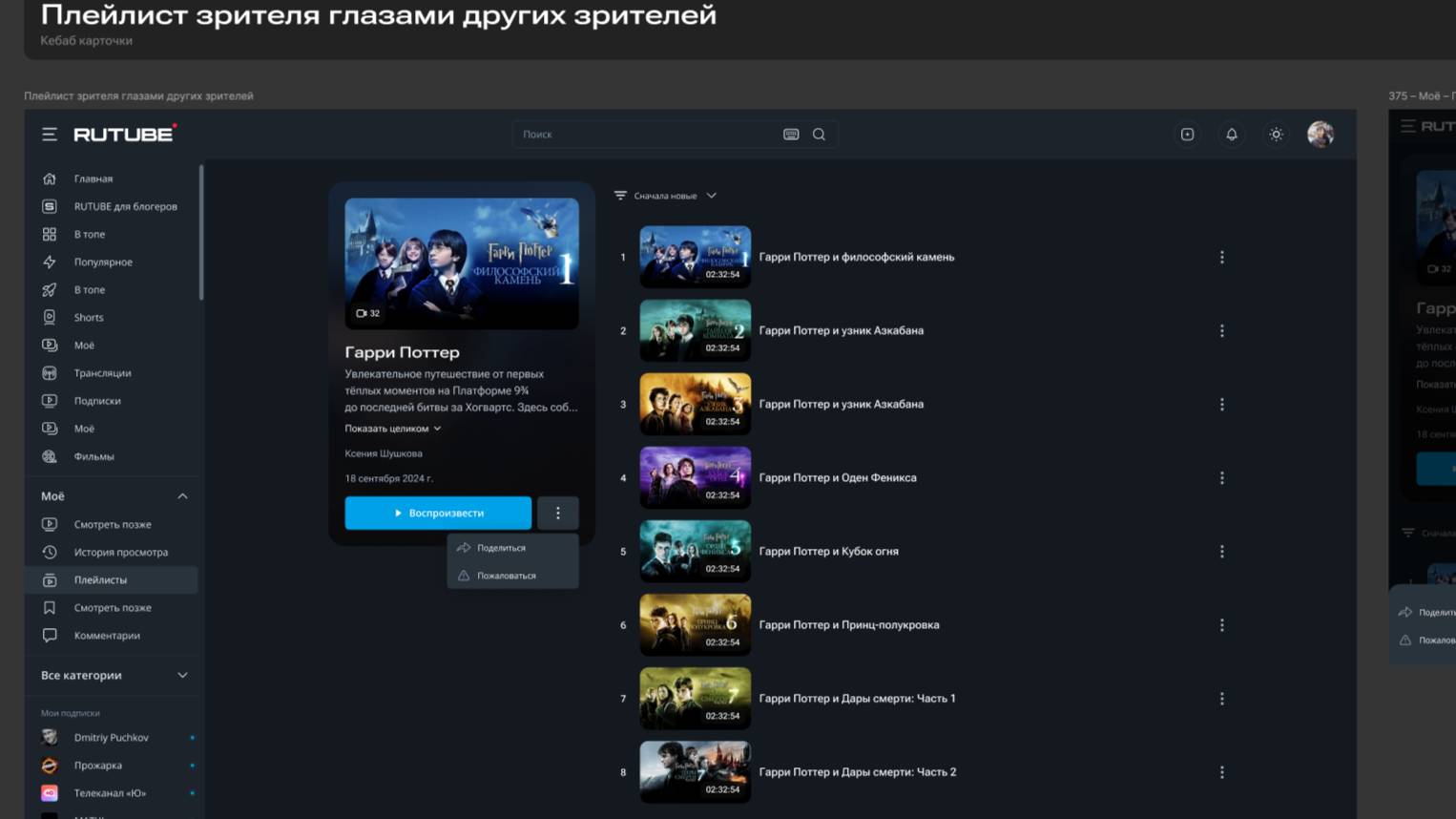Open kebab menu for Дары смерти: Часть 1
The height and width of the screenshot is (819, 1456).
(1221, 699)
